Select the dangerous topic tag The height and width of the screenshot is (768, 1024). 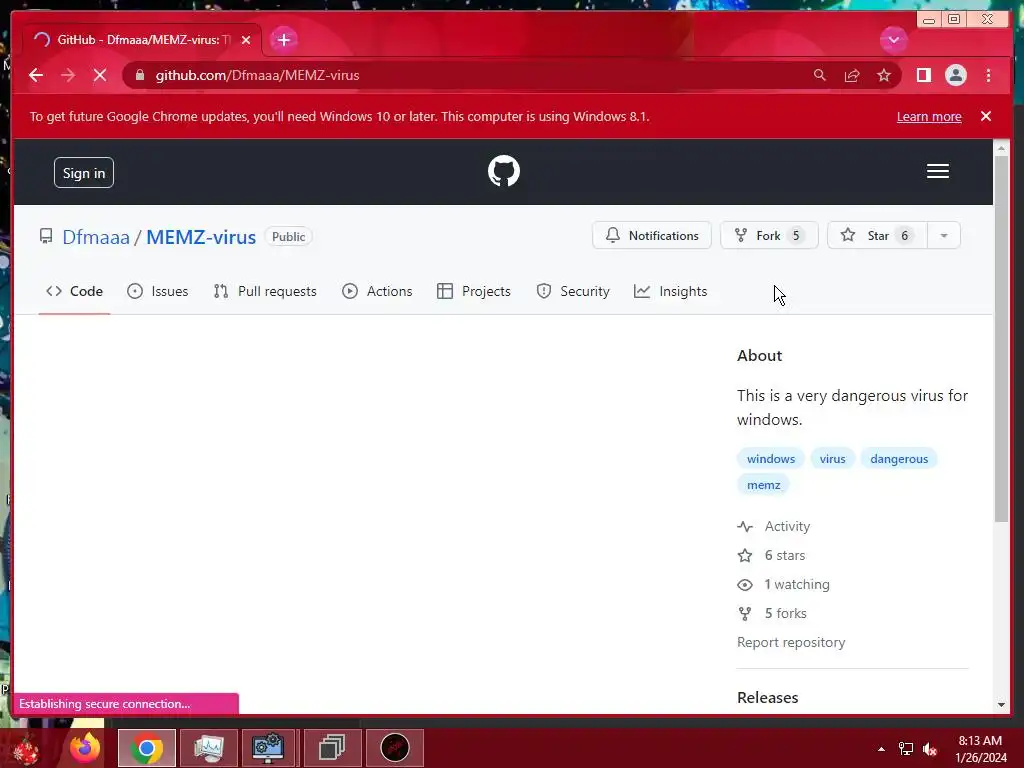pos(899,458)
